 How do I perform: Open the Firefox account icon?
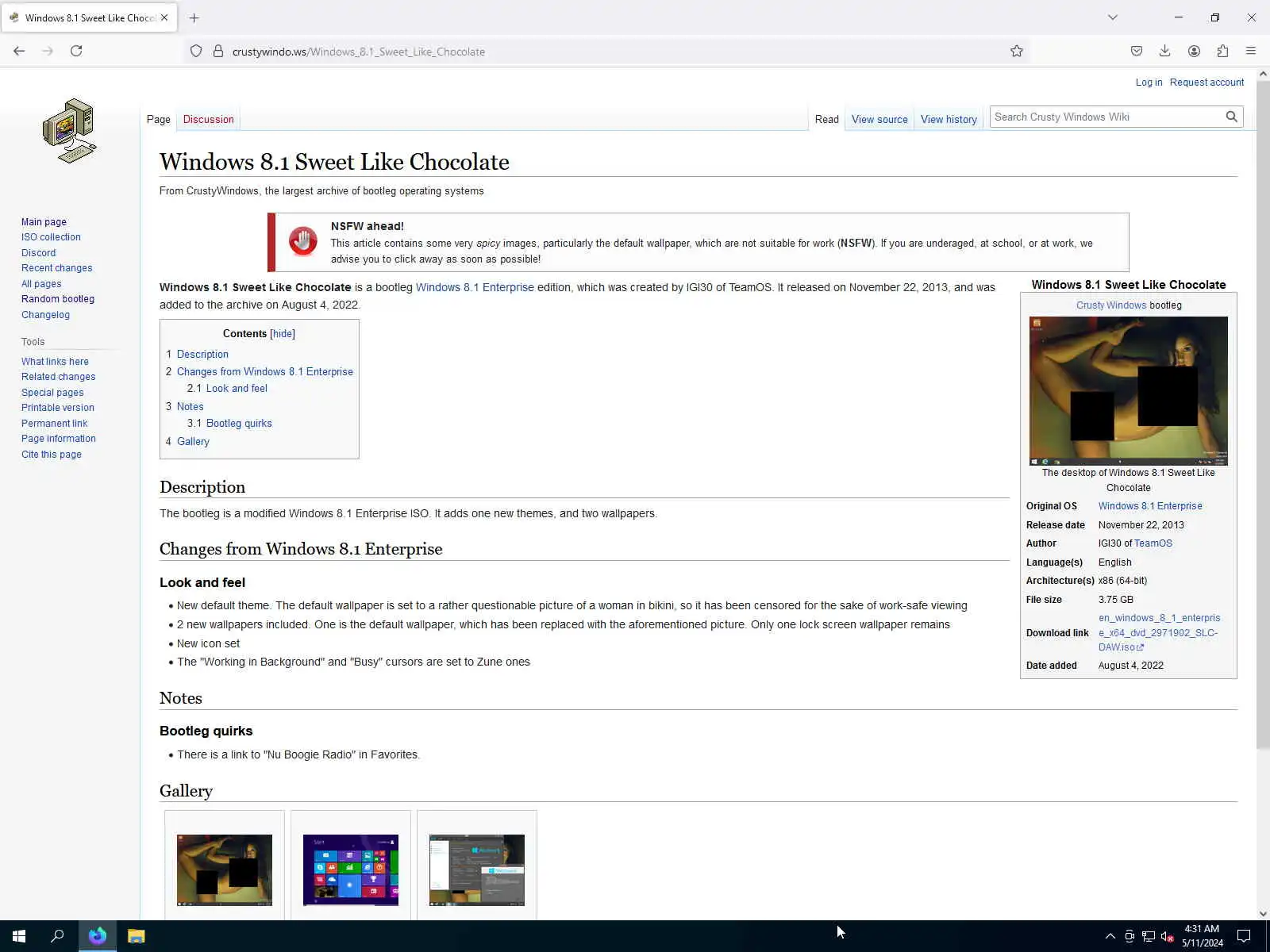click(1194, 51)
